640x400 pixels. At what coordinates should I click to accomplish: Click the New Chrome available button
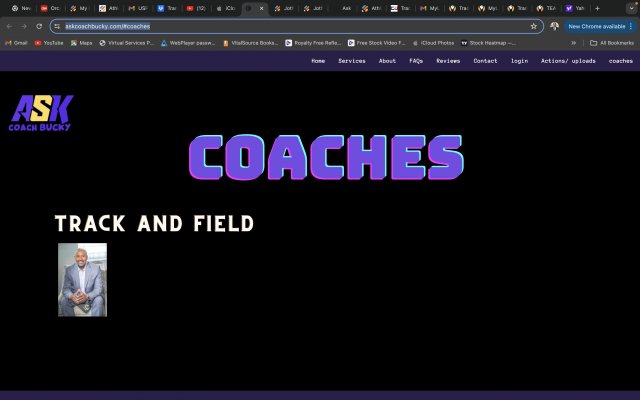[x=598, y=26]
